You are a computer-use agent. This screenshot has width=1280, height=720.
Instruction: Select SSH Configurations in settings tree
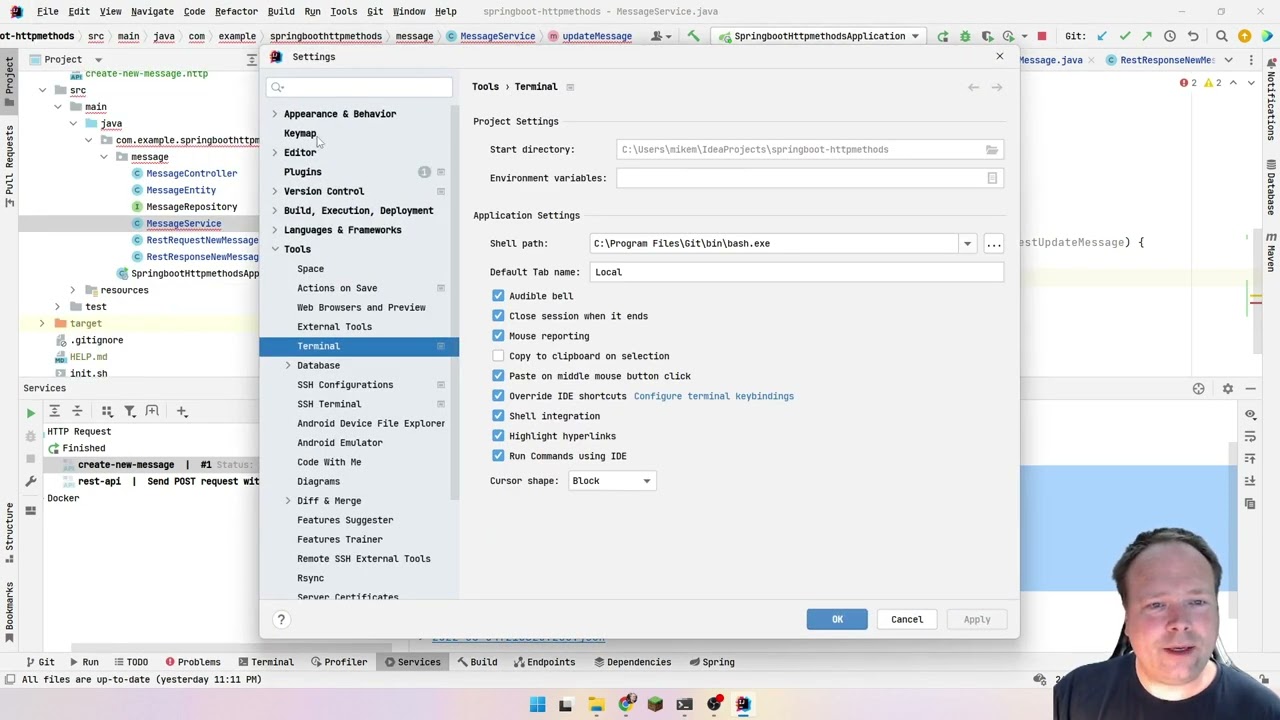point(345,385)
